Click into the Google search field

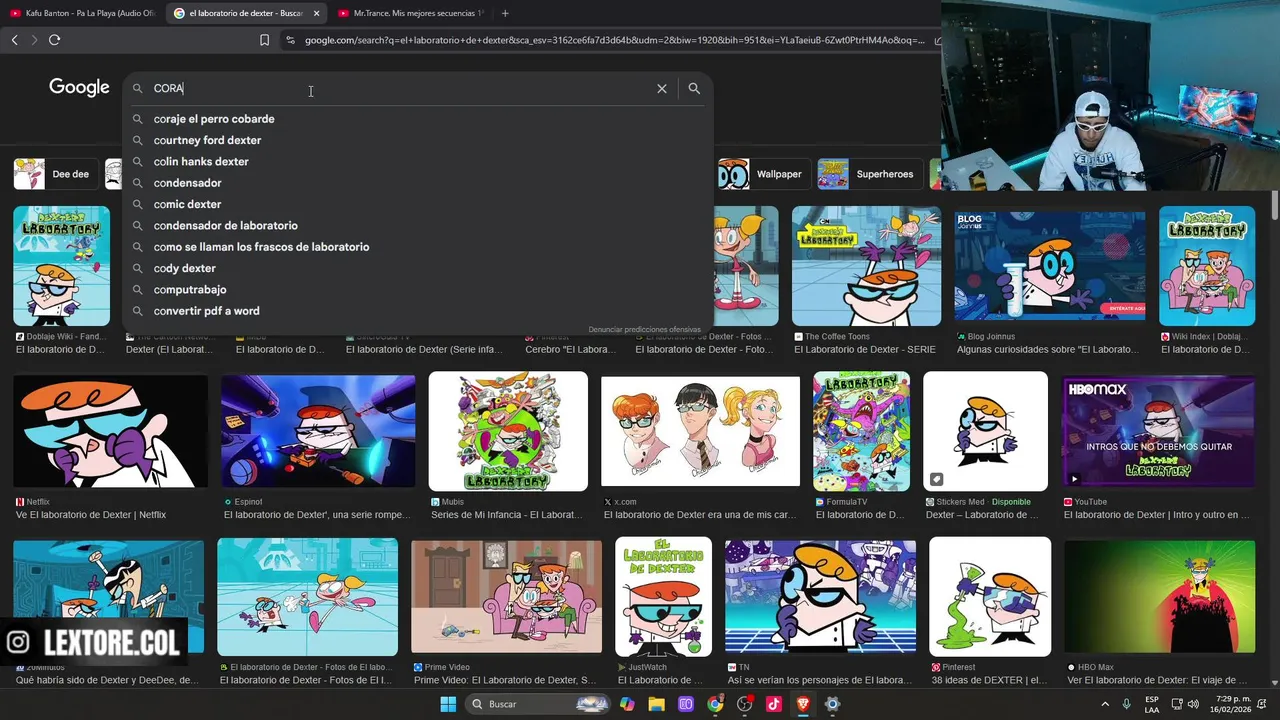400,89
